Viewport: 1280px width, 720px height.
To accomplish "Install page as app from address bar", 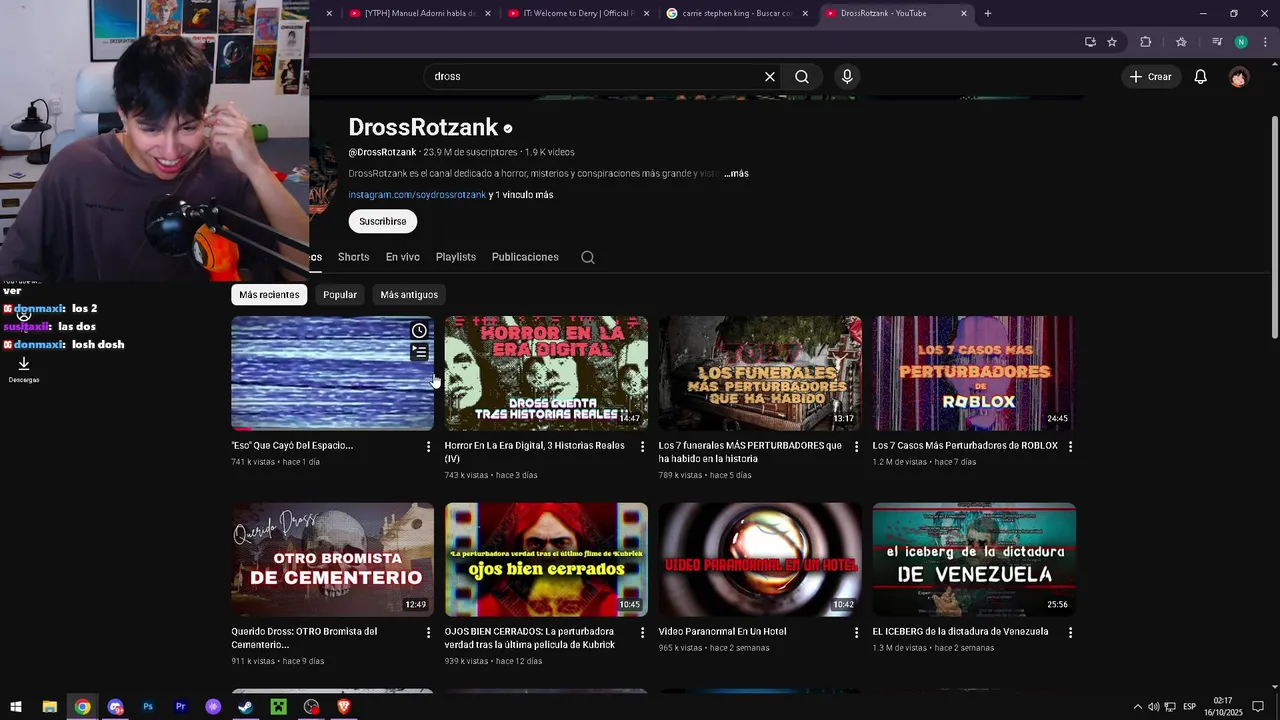I will [x=1090, y=42].
